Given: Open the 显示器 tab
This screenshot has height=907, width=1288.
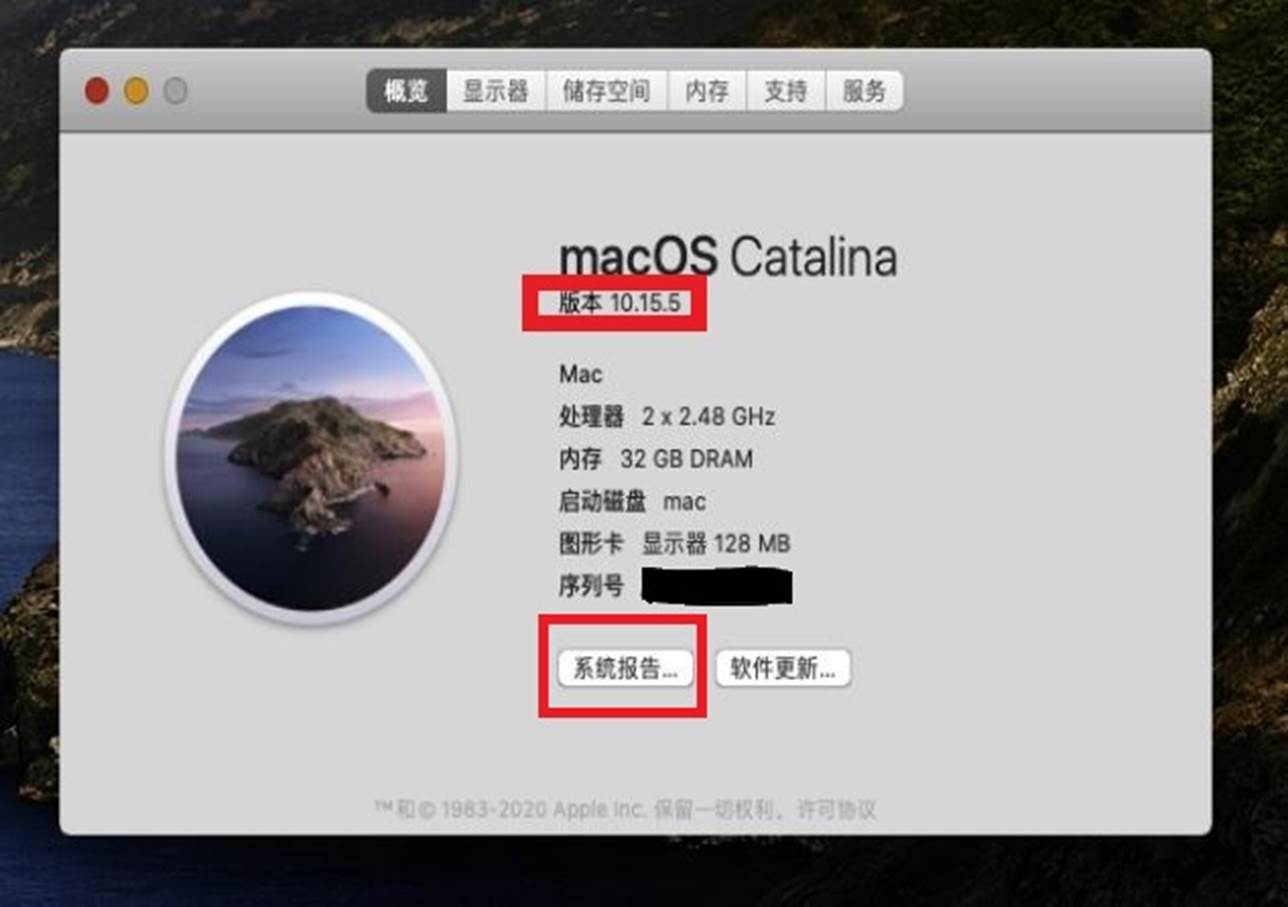Looking at the screenshot, I should [495, 91].
